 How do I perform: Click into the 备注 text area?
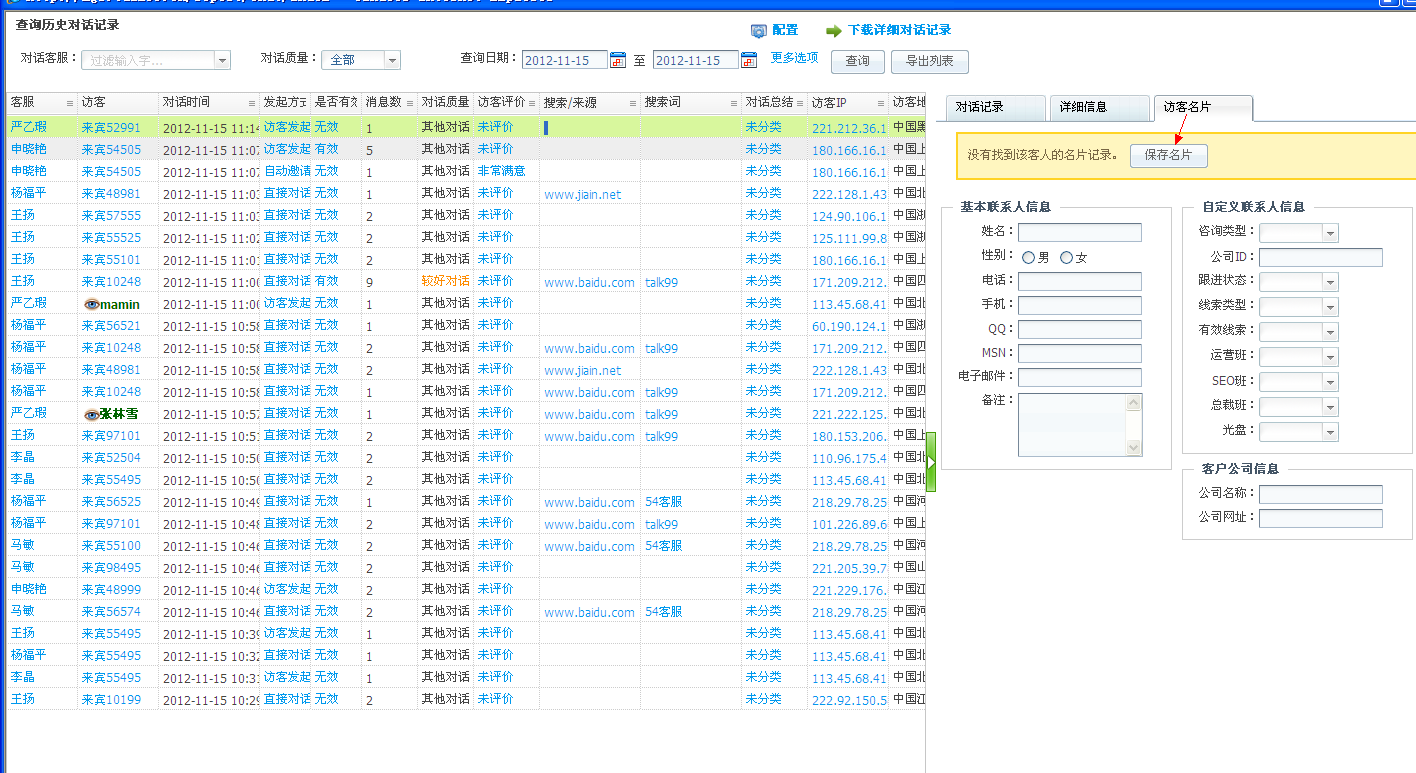[1072, 425]
